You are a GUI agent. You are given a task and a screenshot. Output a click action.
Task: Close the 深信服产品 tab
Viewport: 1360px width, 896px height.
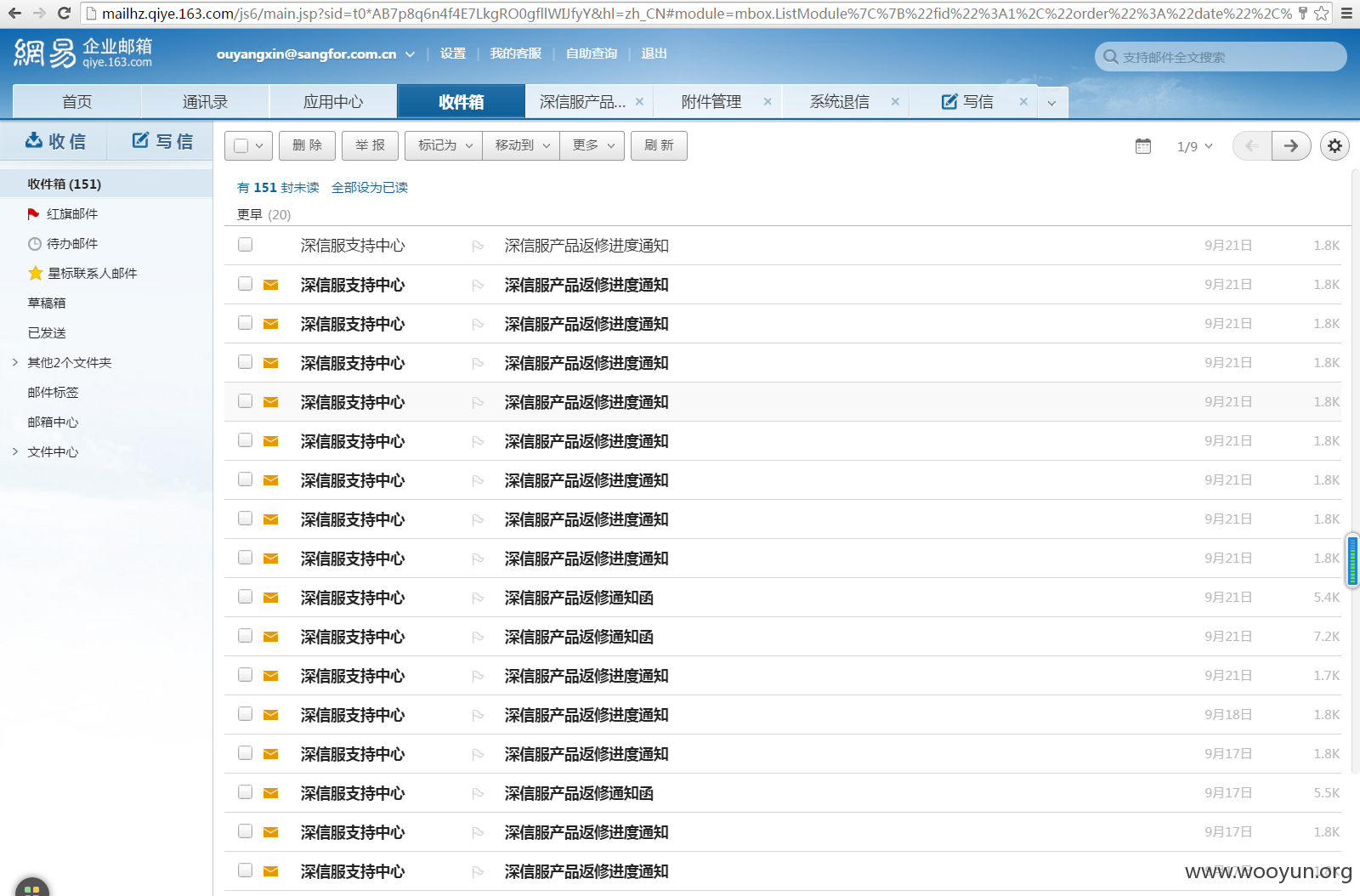point(639,101)
